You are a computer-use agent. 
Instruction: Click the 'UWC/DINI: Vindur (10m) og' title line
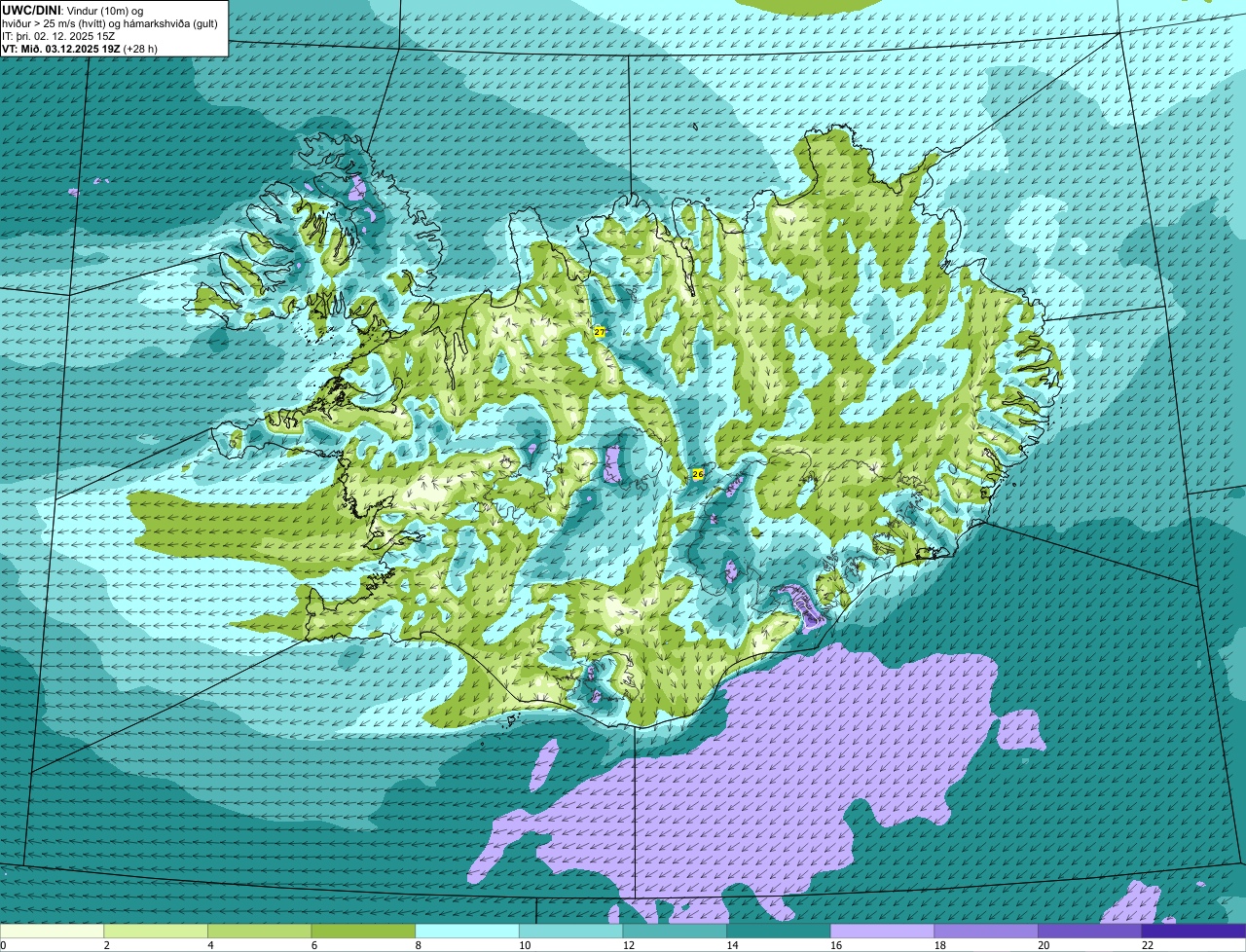point(73,10)
